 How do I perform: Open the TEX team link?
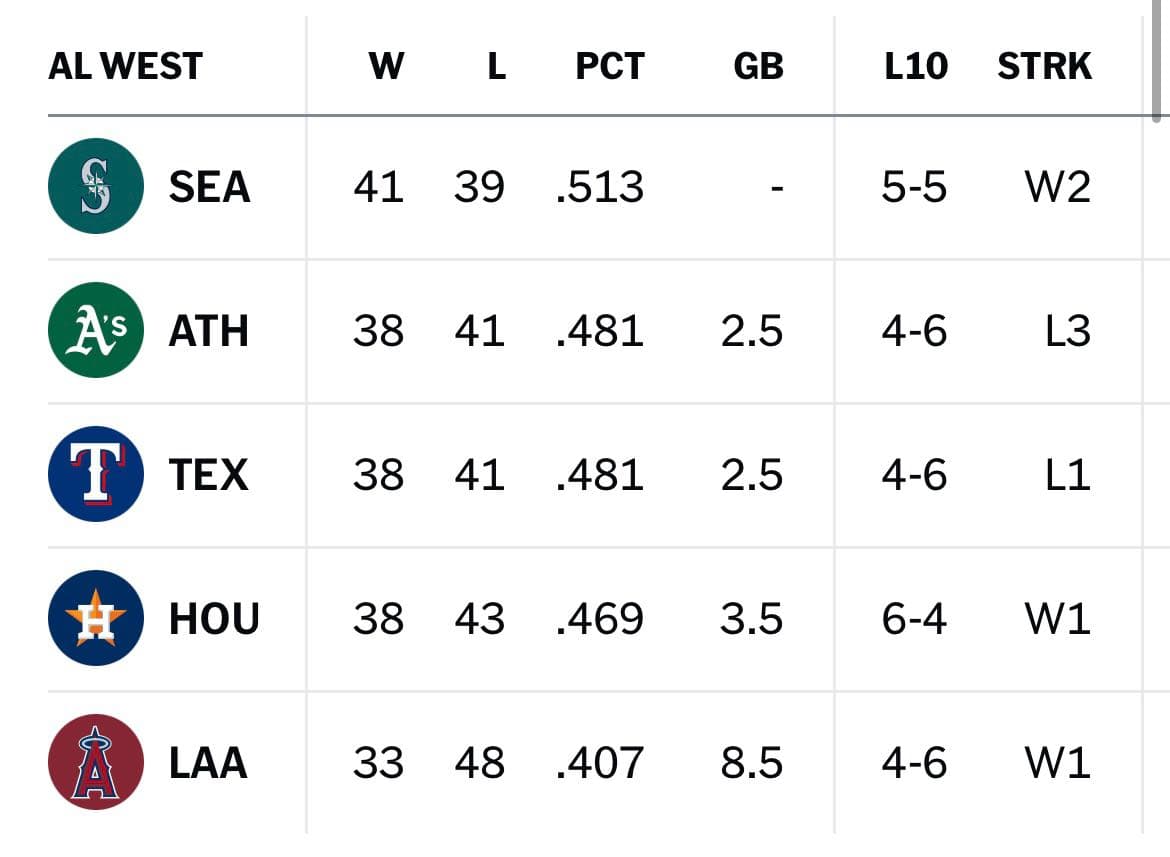208,474
